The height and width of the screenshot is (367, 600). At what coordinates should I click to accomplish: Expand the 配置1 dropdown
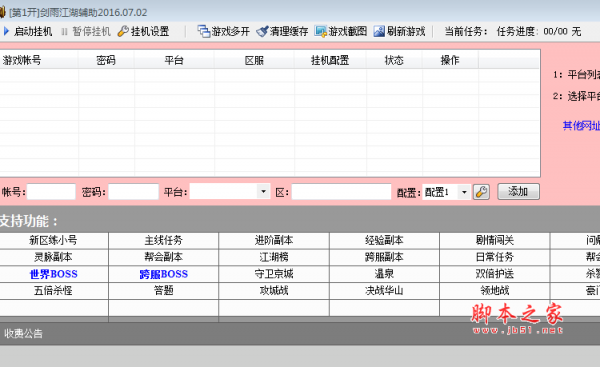[464, 192]
